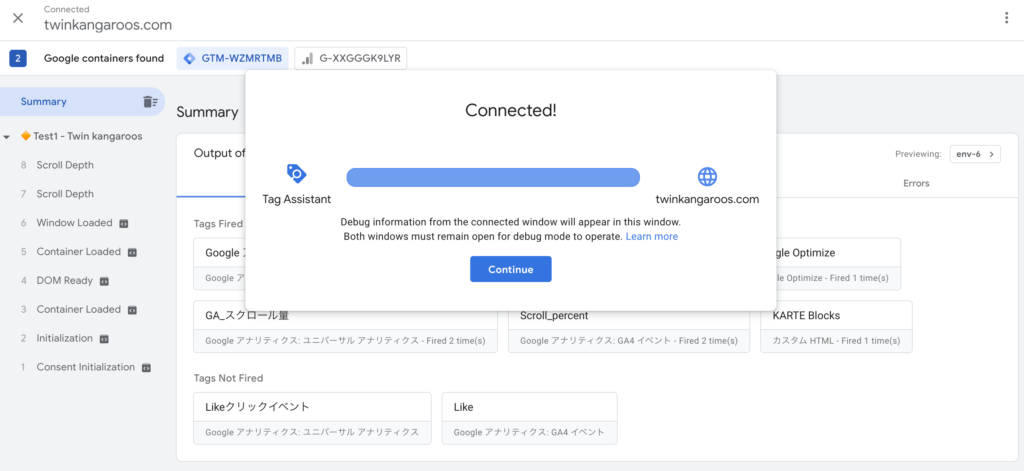1024x471 pixels.
Task: Open event 8 Scroll Depth
Action: [65, 165]
